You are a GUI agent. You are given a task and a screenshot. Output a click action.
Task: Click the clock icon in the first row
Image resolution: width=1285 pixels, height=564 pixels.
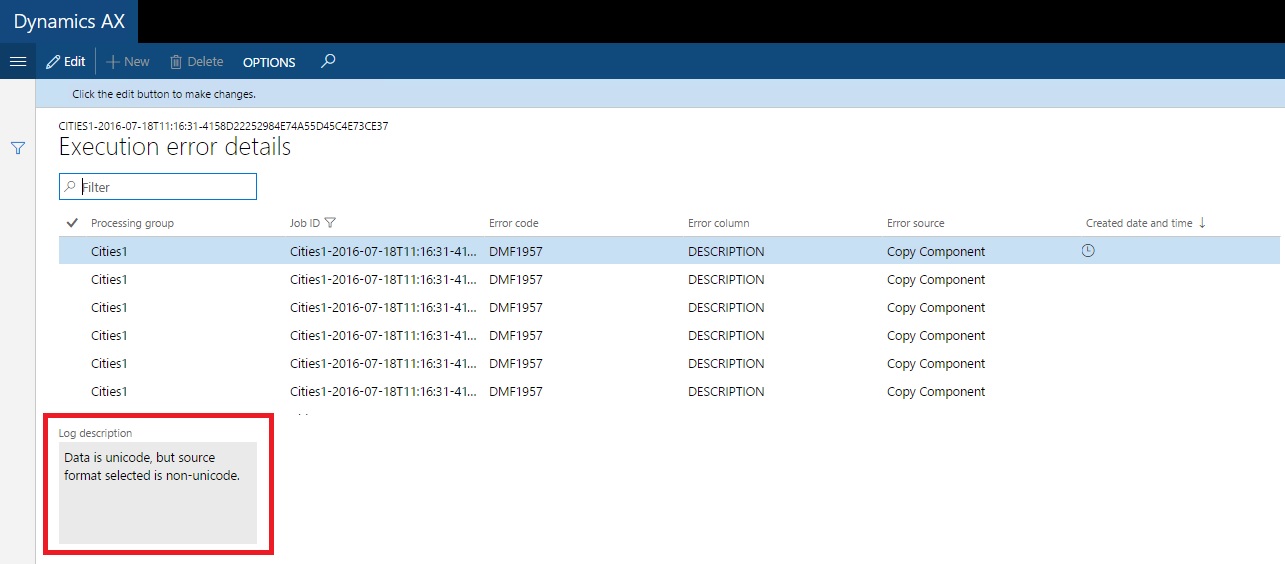pos(1088,251)
